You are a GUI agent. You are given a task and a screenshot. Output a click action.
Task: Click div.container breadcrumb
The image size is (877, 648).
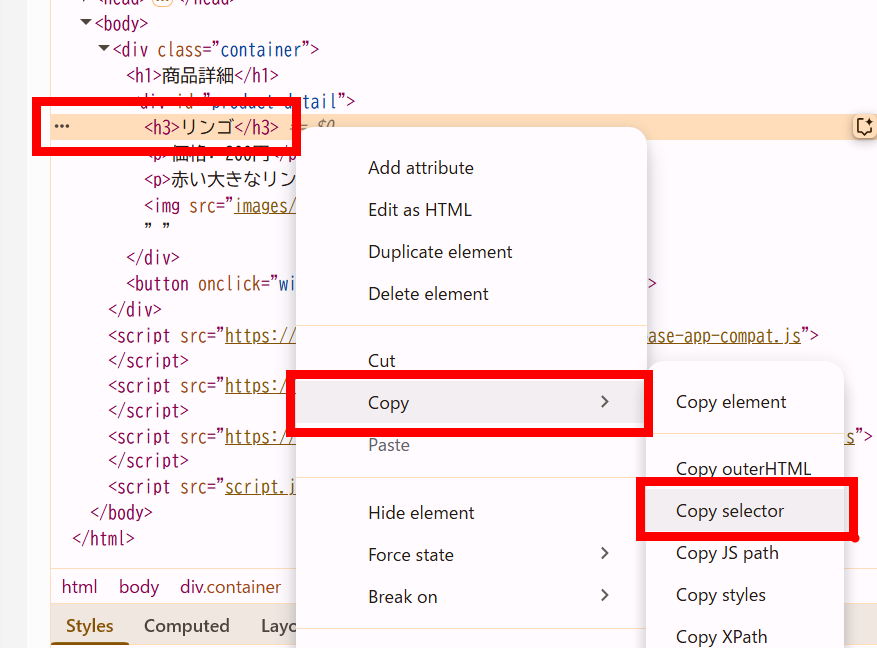point(230,587)
